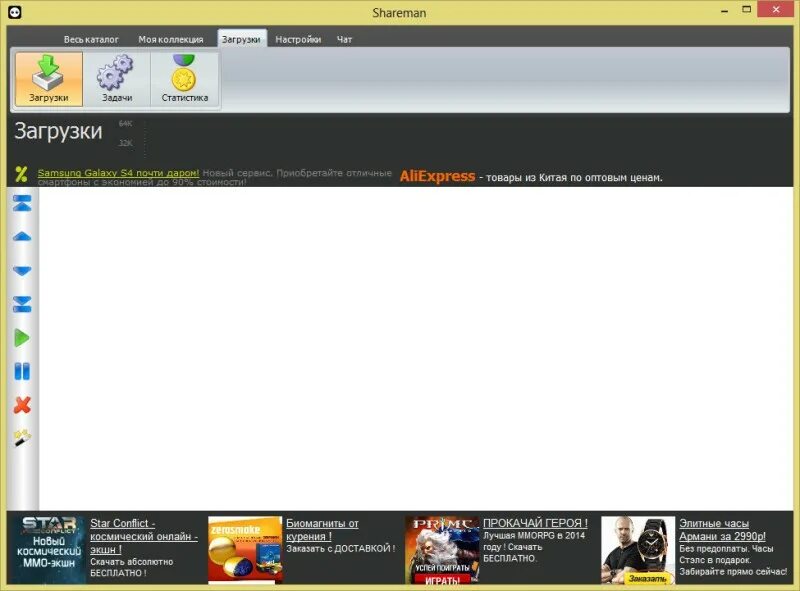
Task: Open Star Conflict космический онлайн-экшн link
Action: tap(143, 536)
